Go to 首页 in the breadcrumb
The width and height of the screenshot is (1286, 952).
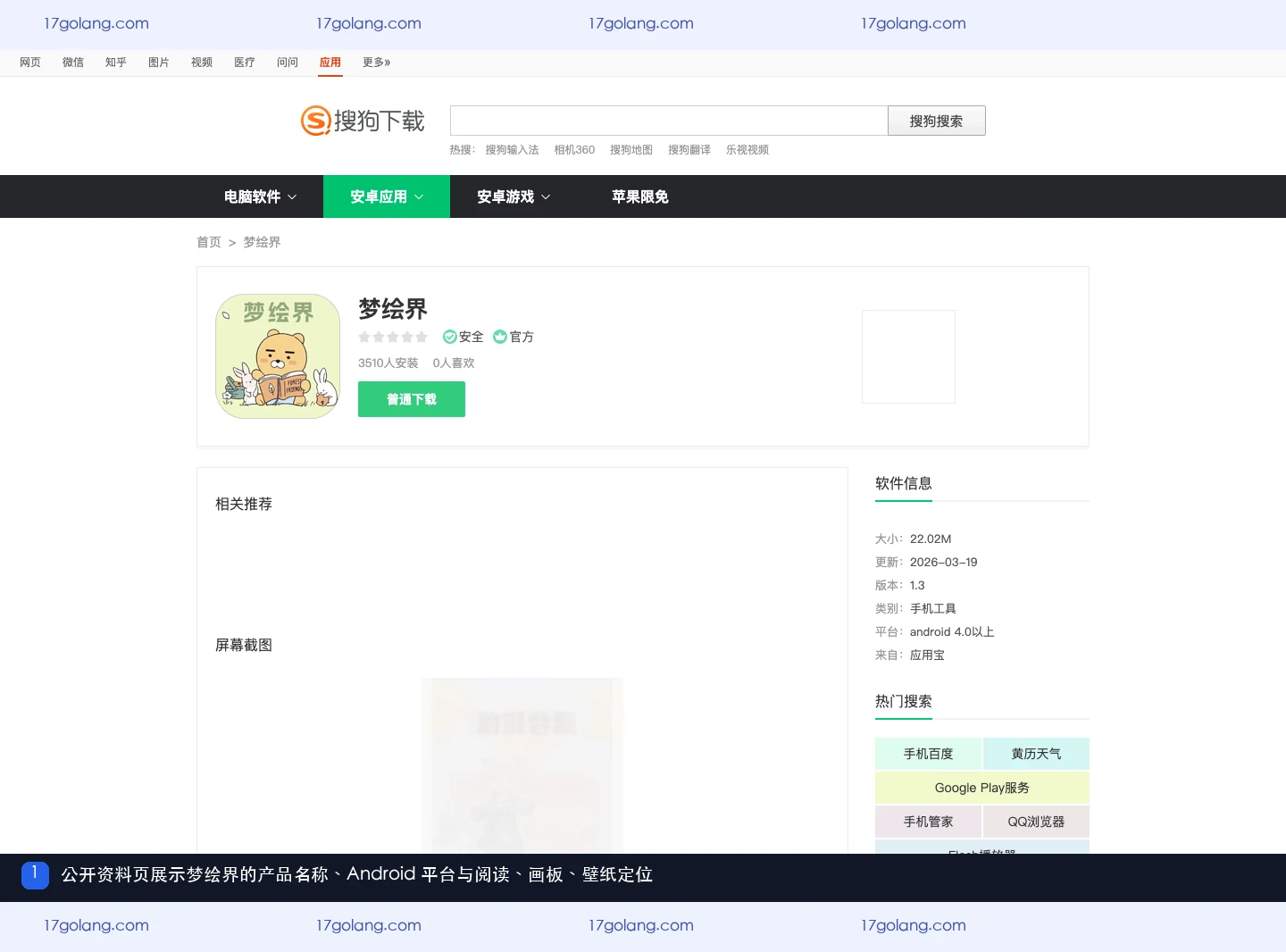(209, 242)
